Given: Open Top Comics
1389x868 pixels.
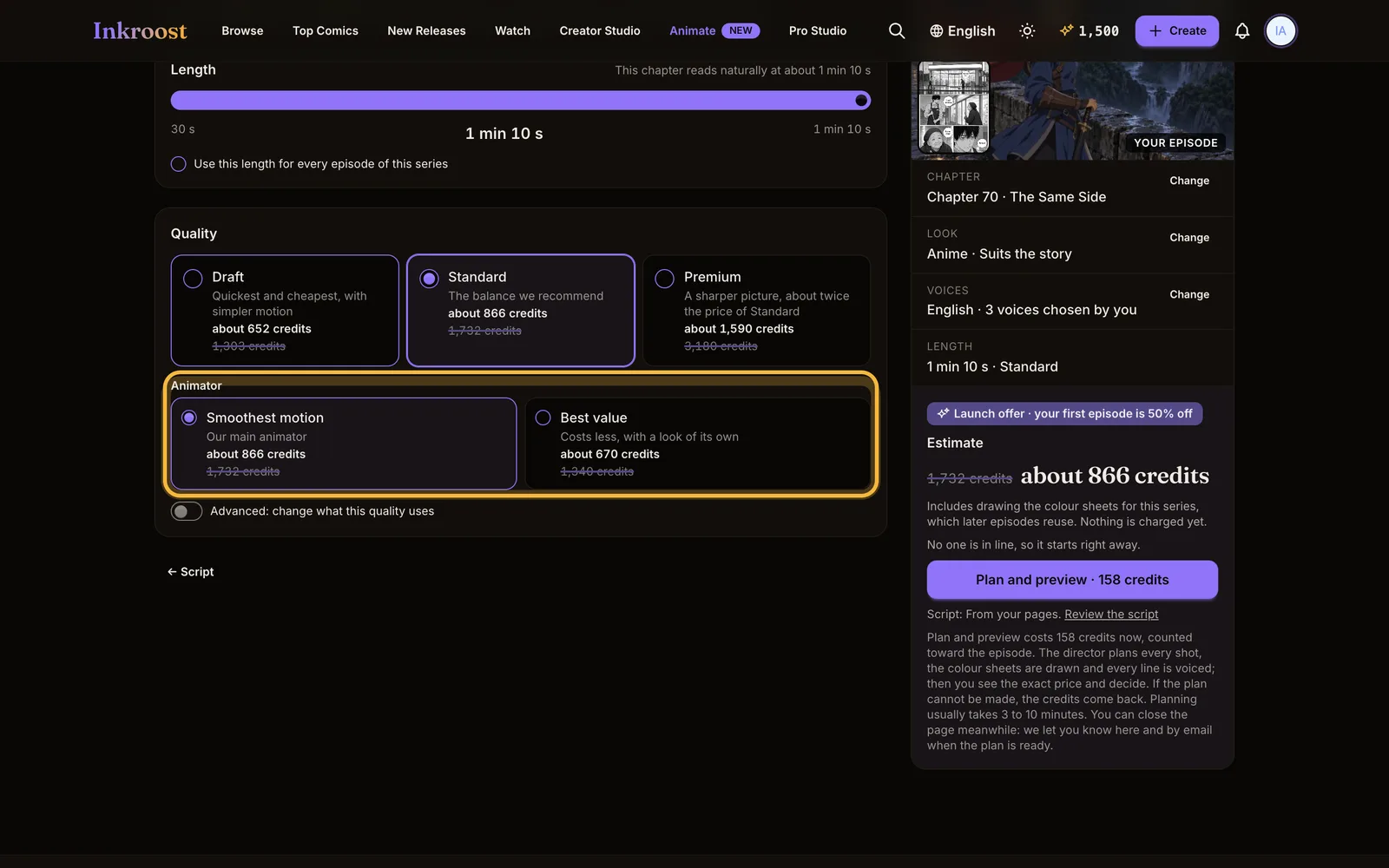Looking at the screenshot, I should pos(326,30).
